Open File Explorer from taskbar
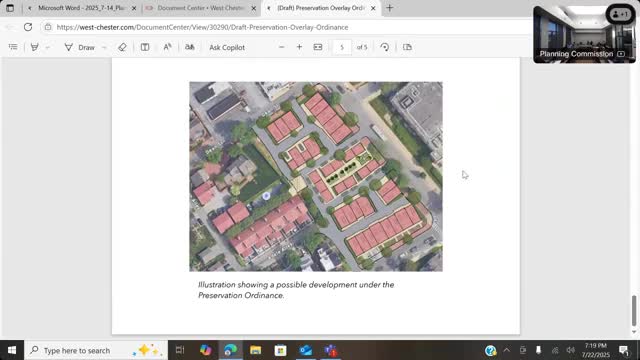The height and width of the screenshot is (360, 640). (x=256, y=350)
